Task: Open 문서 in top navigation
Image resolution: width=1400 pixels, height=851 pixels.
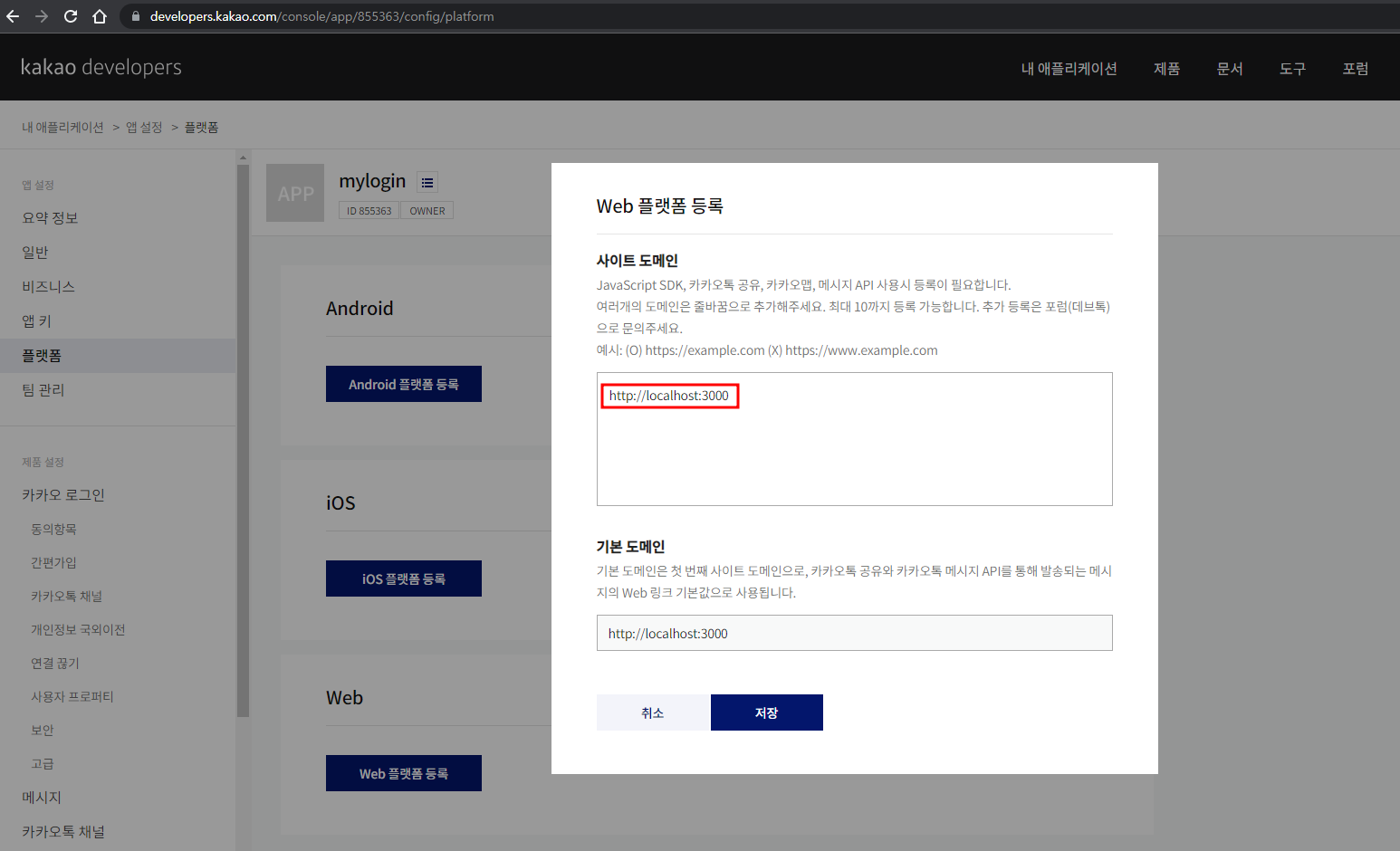Action: 1230,69
